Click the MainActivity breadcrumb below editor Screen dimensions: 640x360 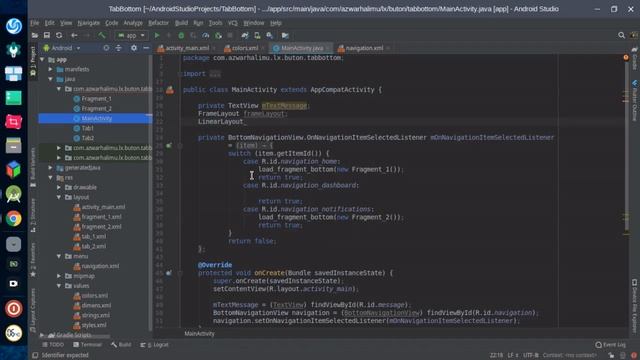[x=199, y=333]
